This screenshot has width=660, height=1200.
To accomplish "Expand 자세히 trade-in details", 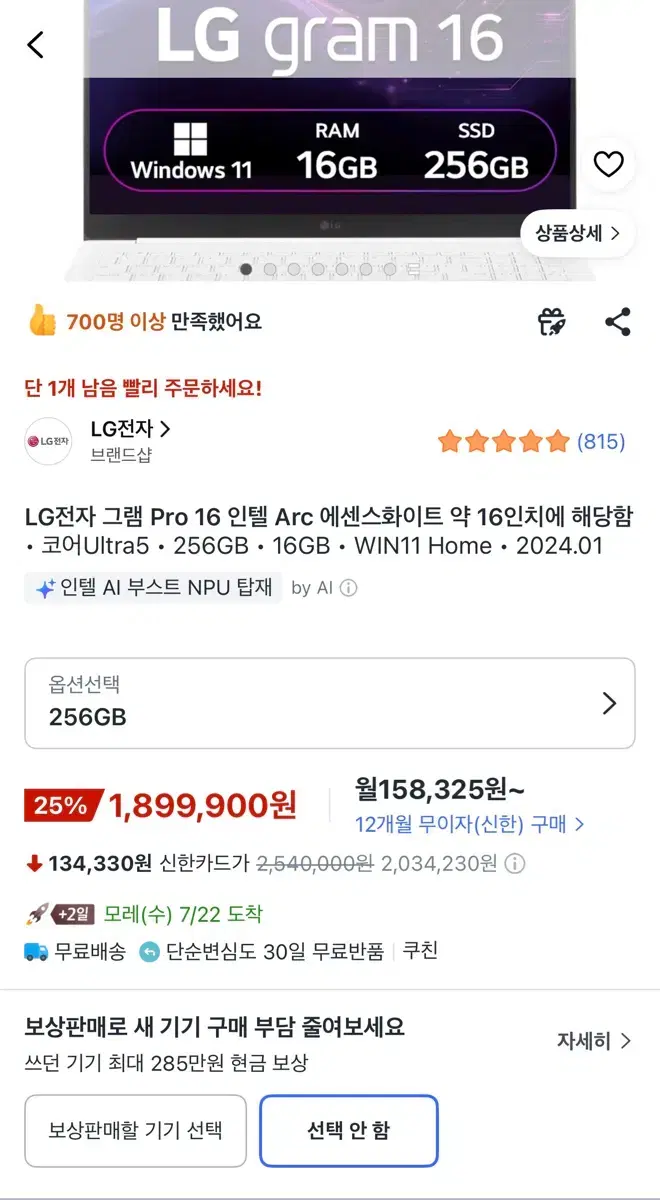I will coord(594,1041).
